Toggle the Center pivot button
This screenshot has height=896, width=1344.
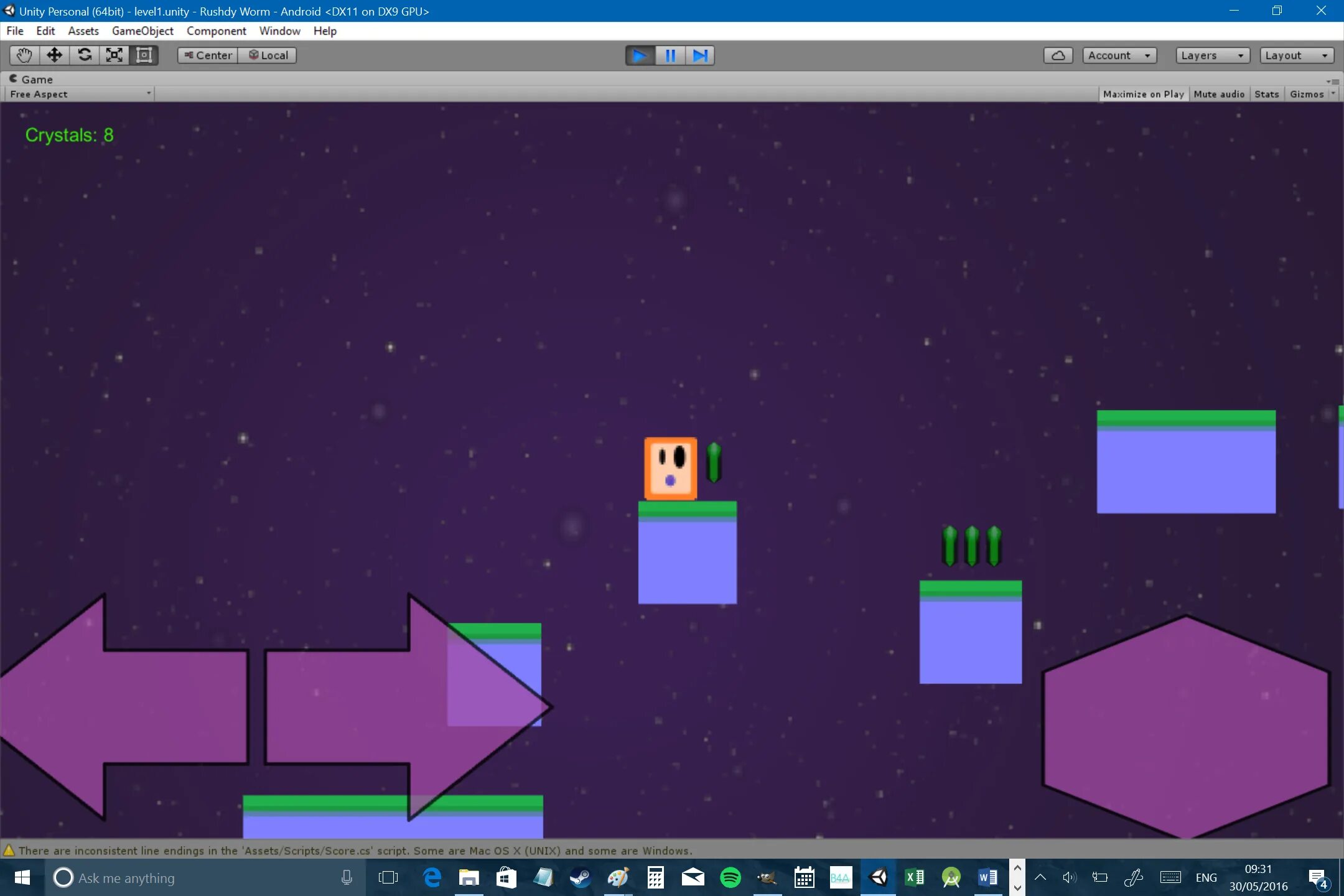(208, 55)
